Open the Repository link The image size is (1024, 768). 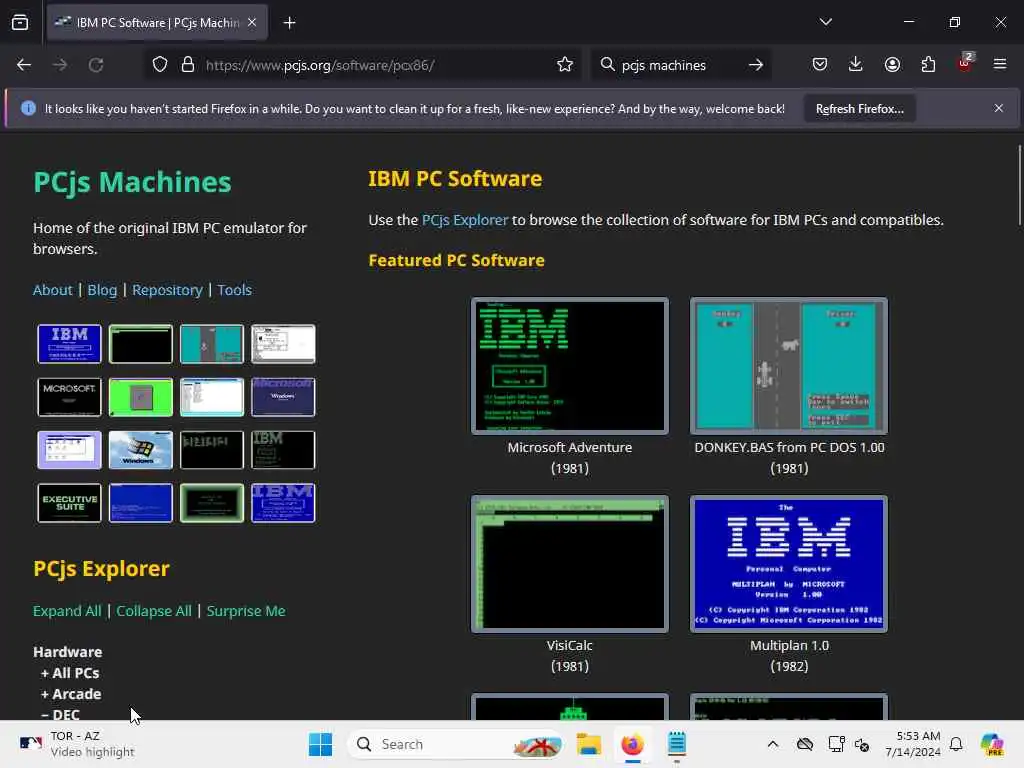pos(167,290)
